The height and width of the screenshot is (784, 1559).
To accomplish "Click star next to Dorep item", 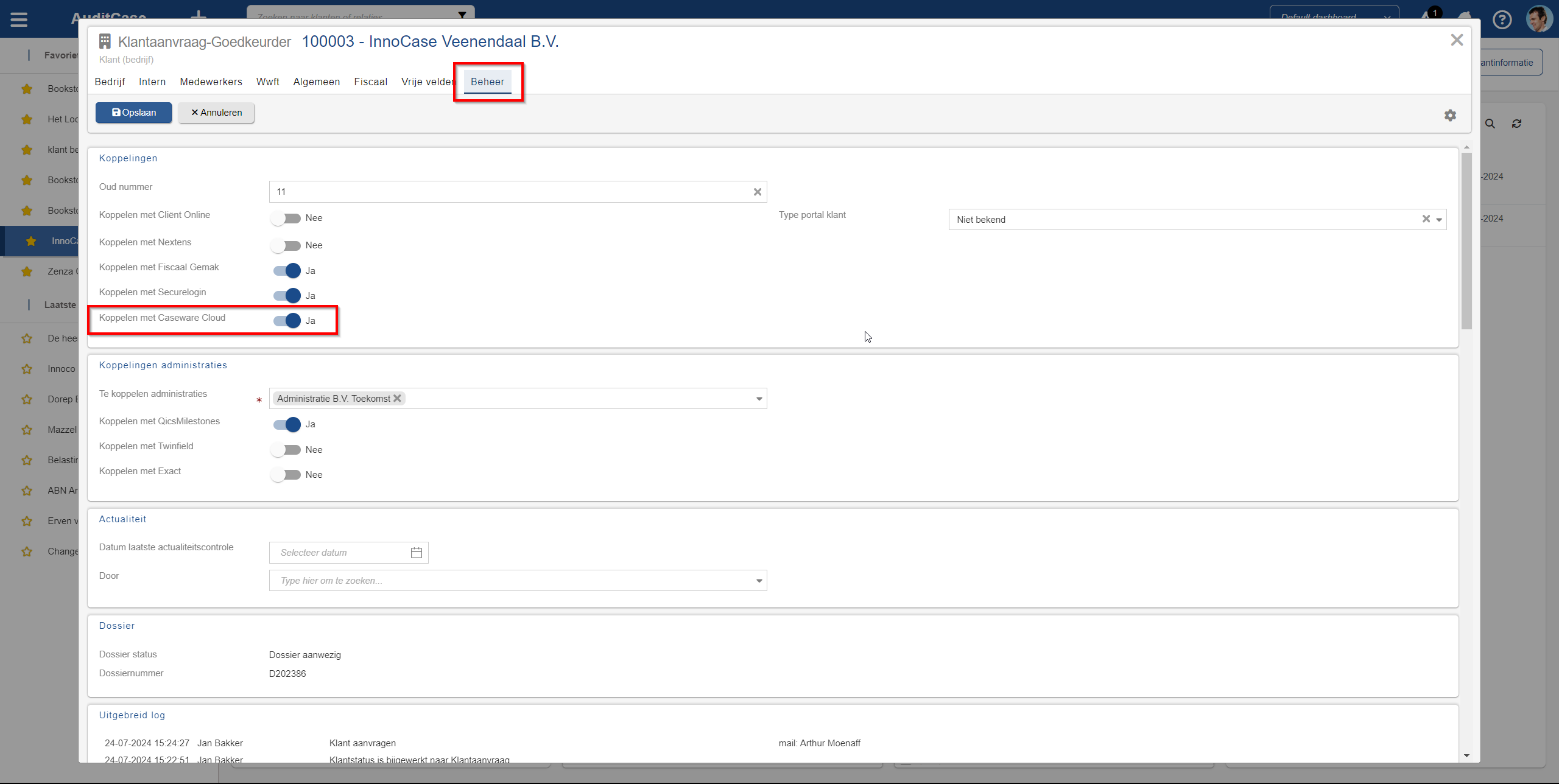I will [27, 399].
